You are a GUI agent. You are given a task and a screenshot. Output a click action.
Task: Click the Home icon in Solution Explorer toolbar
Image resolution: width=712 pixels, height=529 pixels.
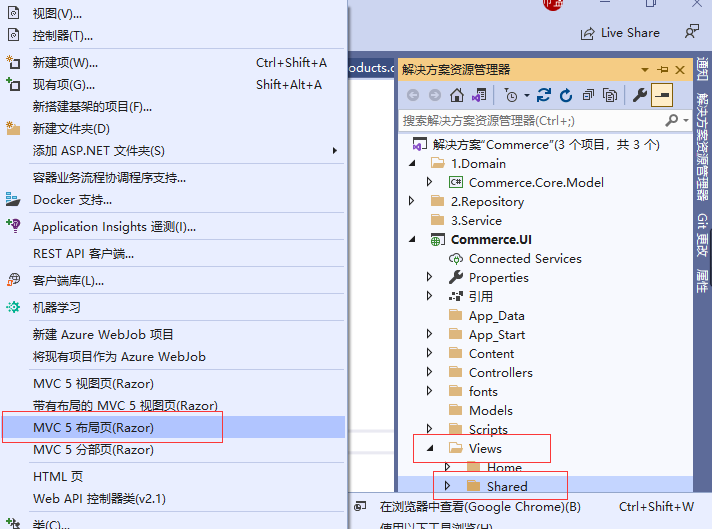pos(457,95)
